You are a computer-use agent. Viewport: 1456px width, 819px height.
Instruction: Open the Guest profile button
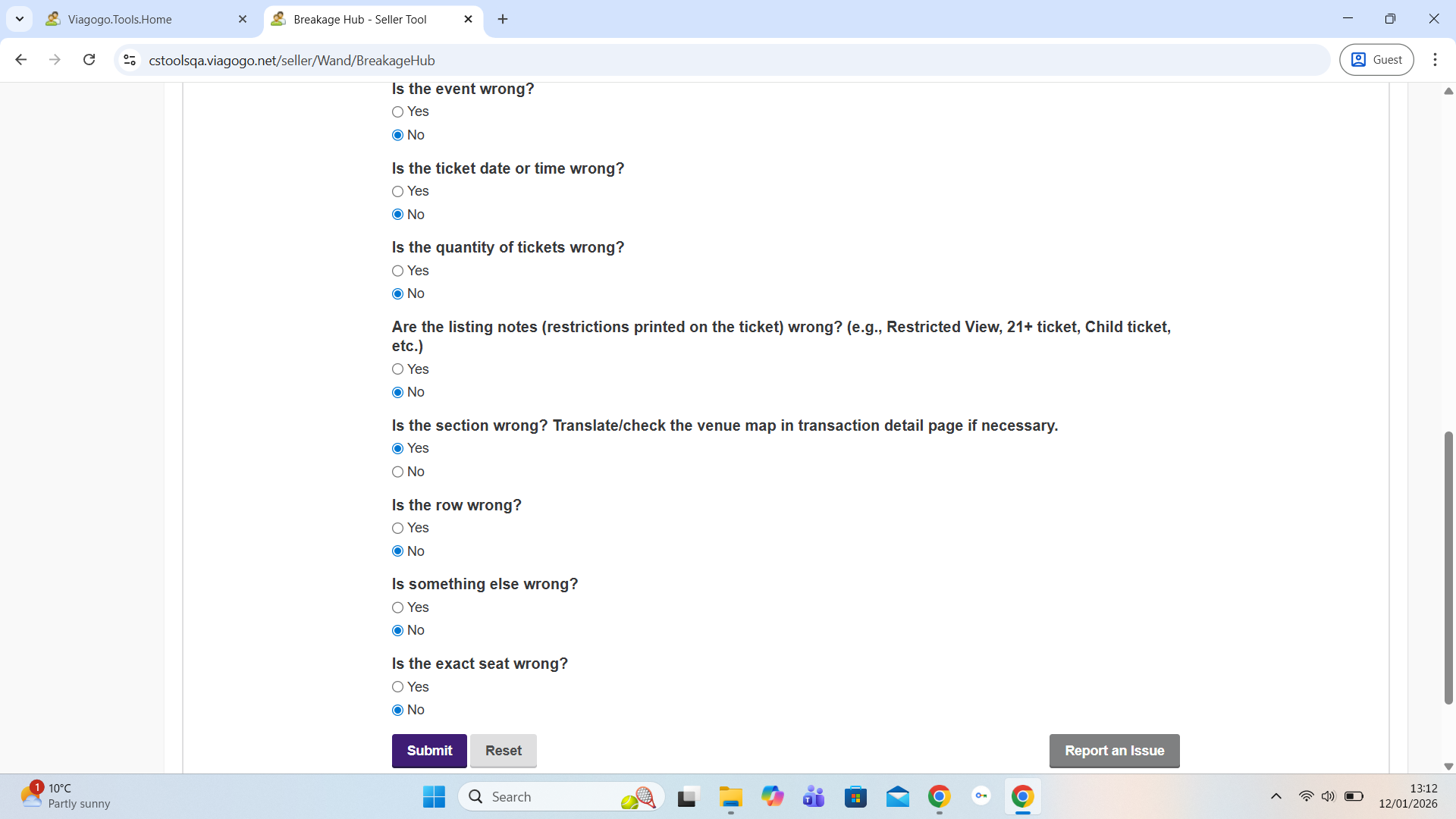[1376, 60]
